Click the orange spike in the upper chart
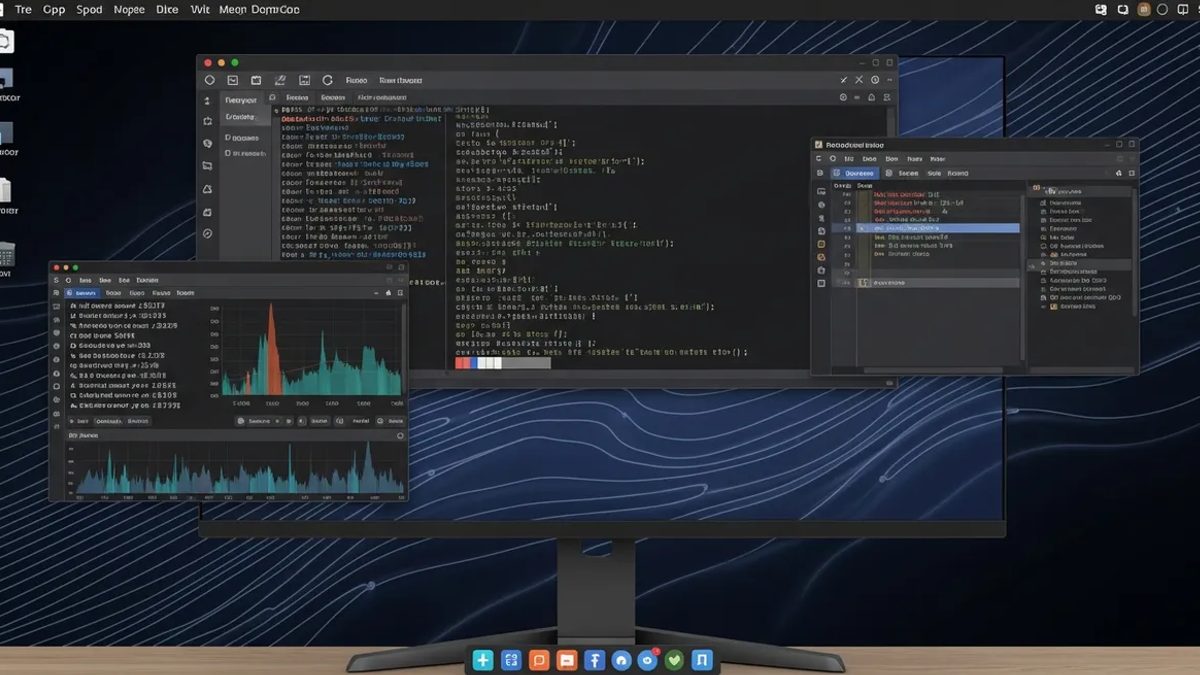Screen dimensions: 1200x675 point(271,350)
